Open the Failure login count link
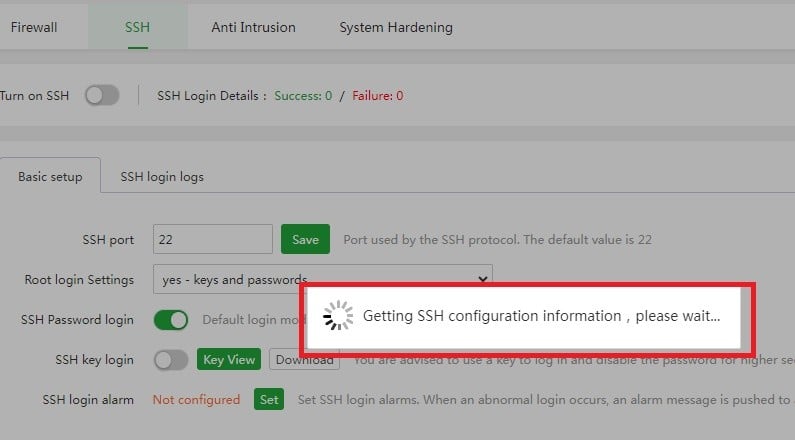Image resolution: width=795 pixels, height=440 pixels. pos(377,96)
